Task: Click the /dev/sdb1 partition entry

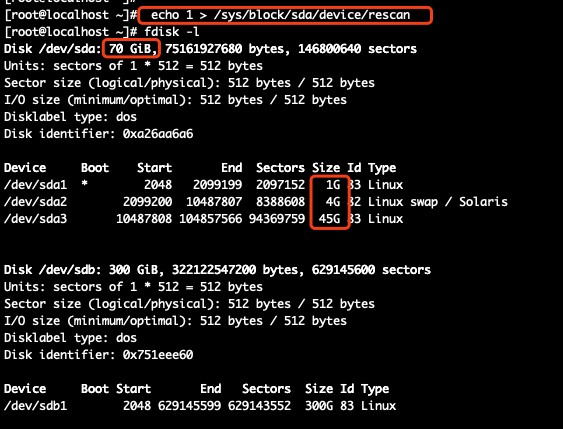Action: (35, 406)
